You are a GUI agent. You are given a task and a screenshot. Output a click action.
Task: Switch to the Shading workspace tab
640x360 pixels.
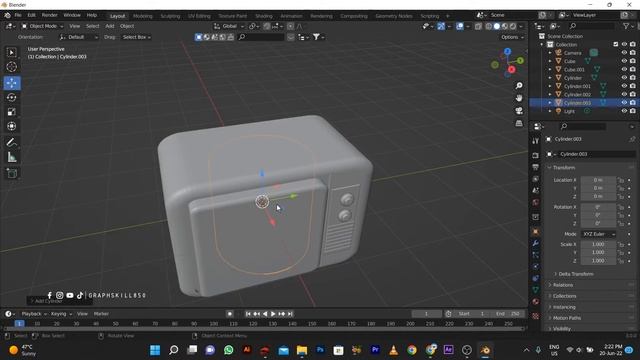tap(264, 16)
